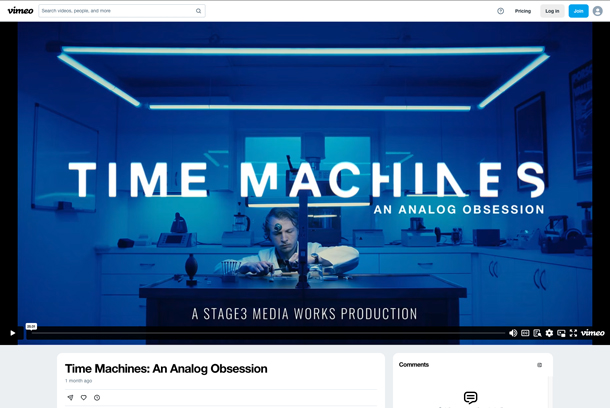
Task: Go to the Vimeo home logo
Action: (x=20, y=11)
